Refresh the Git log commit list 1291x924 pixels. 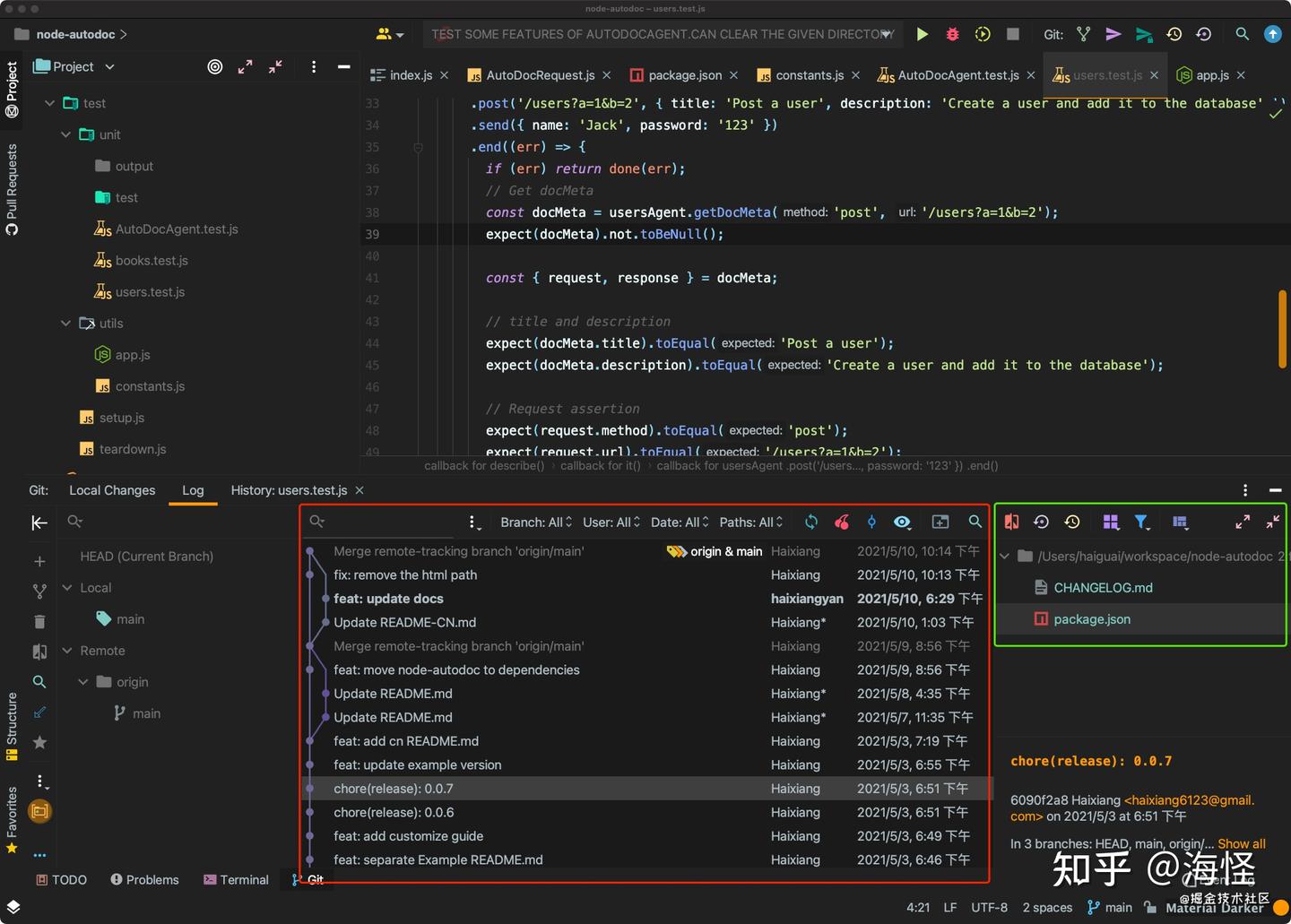[811, 522]
